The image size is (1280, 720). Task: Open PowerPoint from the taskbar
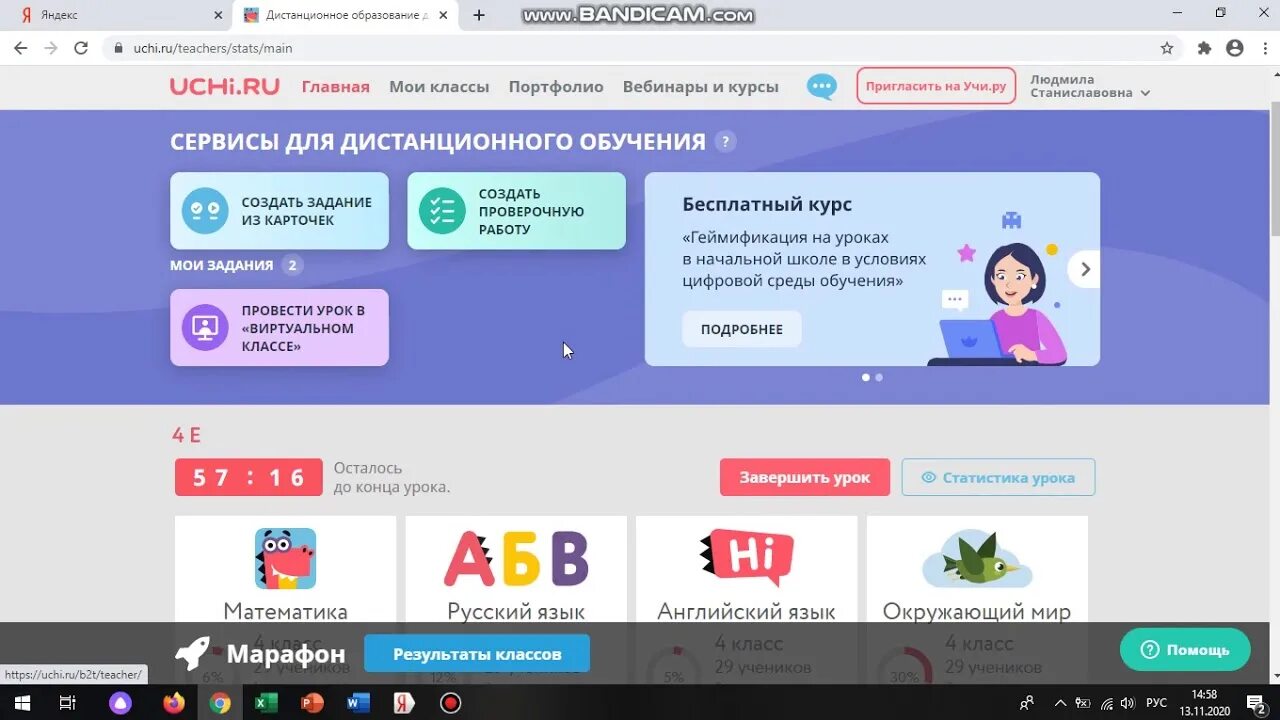click(312, 703)
